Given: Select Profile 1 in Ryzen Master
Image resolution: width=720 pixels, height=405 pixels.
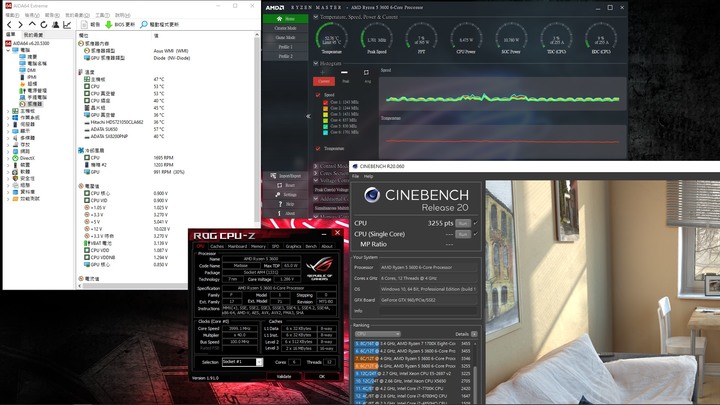Looking at the screenshot, I should coord(285,47).
